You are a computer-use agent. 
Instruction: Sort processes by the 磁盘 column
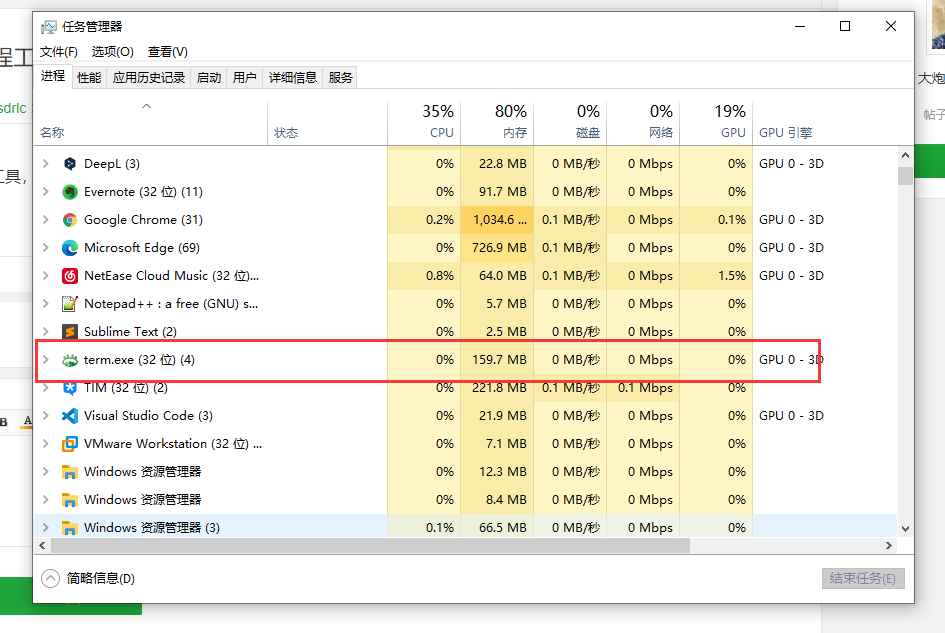[x=570, y=123]
